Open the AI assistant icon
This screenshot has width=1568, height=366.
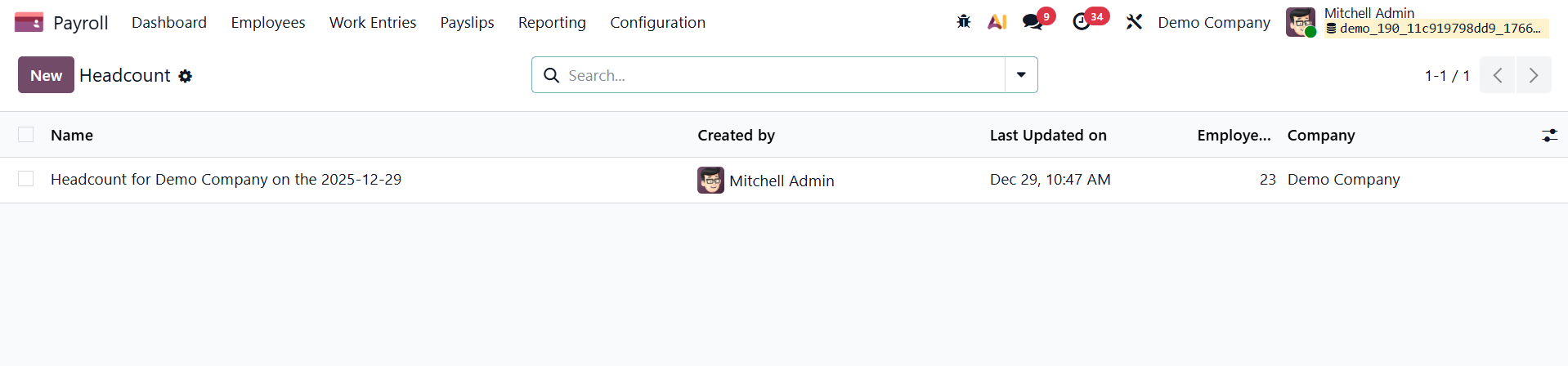click(x=997, y=22)
